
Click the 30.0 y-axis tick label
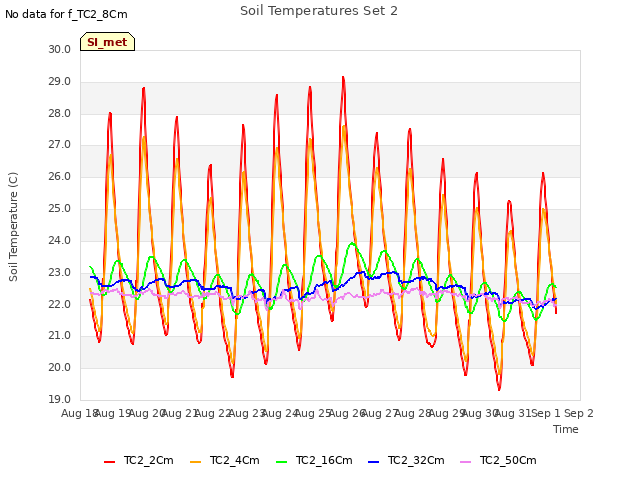(60, 49)
